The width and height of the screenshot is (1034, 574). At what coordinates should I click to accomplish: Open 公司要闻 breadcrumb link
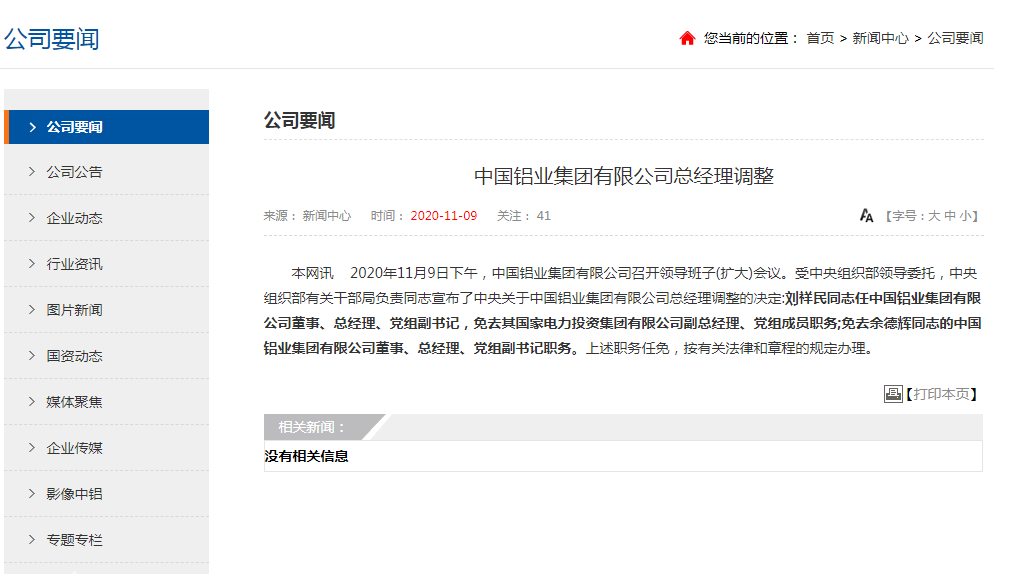coord(956,38)
